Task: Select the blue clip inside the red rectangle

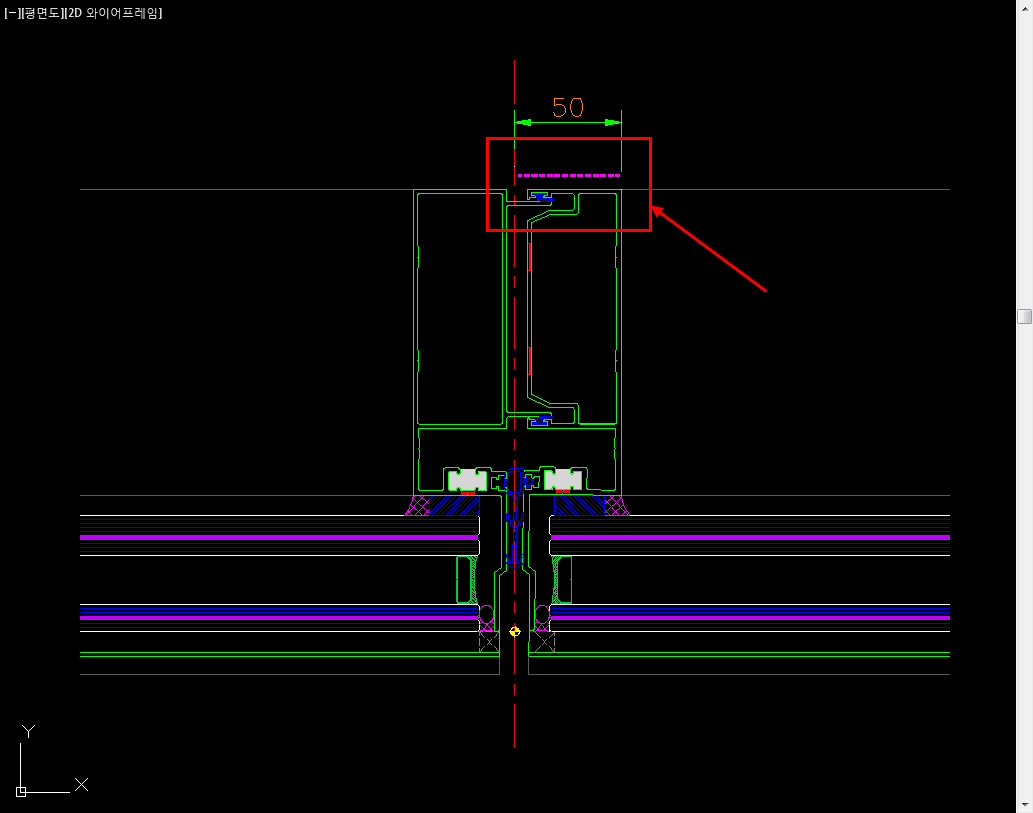Action: 540,197
